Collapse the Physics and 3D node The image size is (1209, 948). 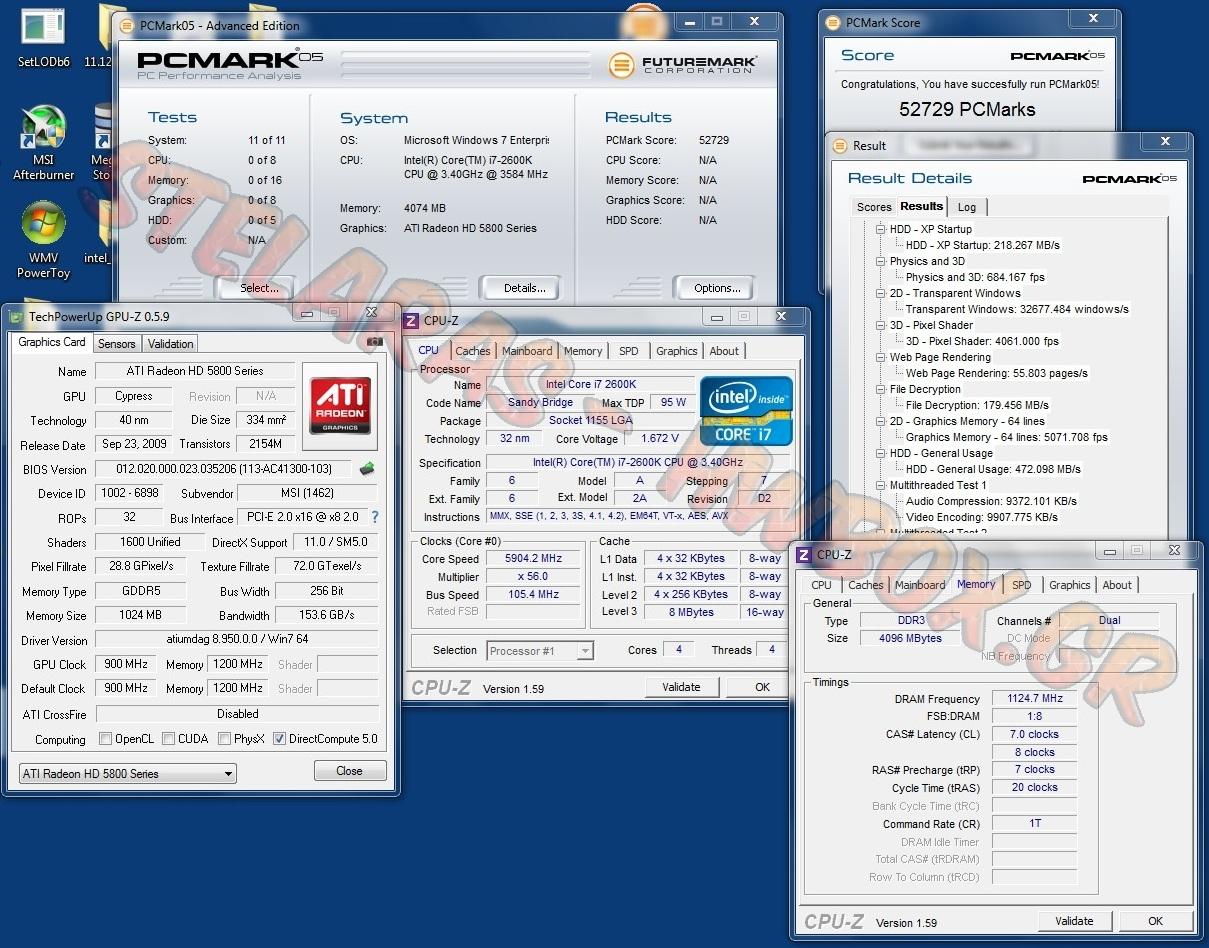pos(880,261)
